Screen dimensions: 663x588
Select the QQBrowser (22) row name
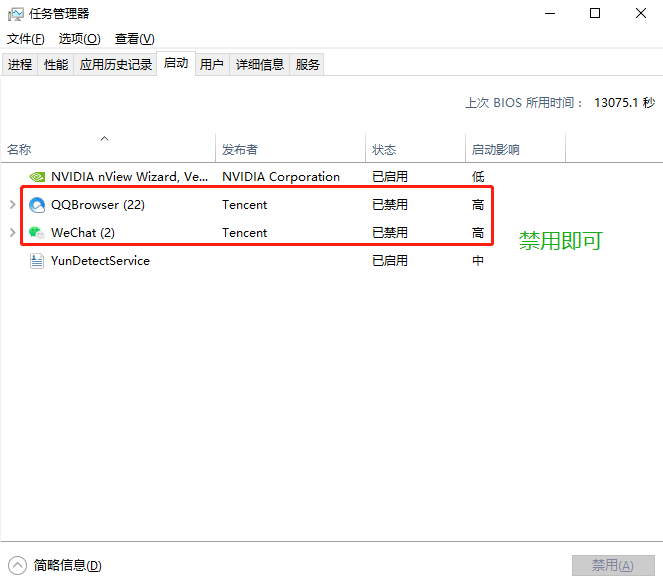tap(98, 205)
